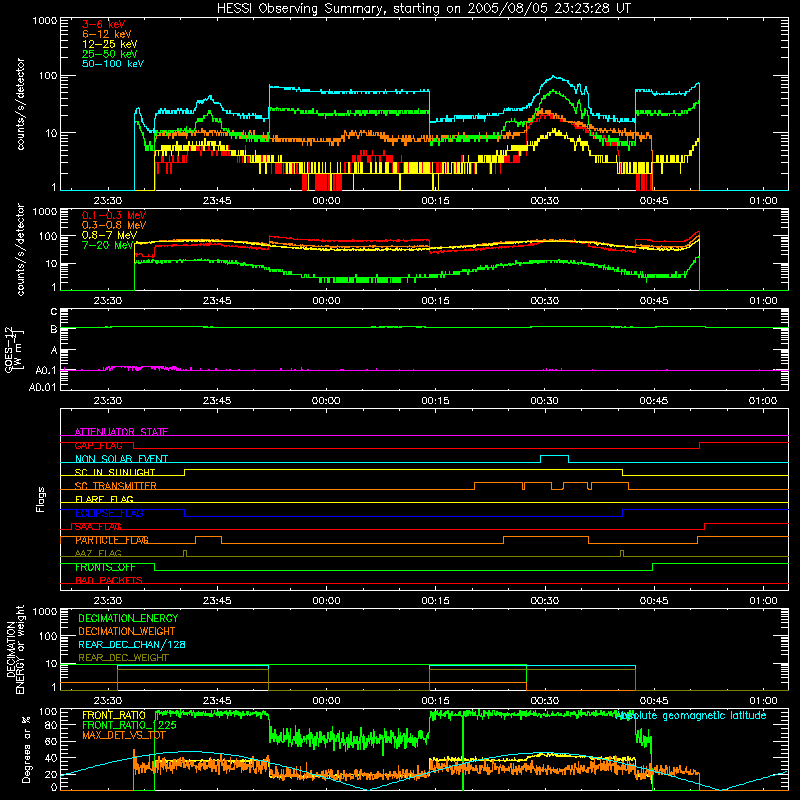This screenshot has height=800, width=800.
Task: Click the REAR_DEC_WEIGHT legend label
Action: 123,658
